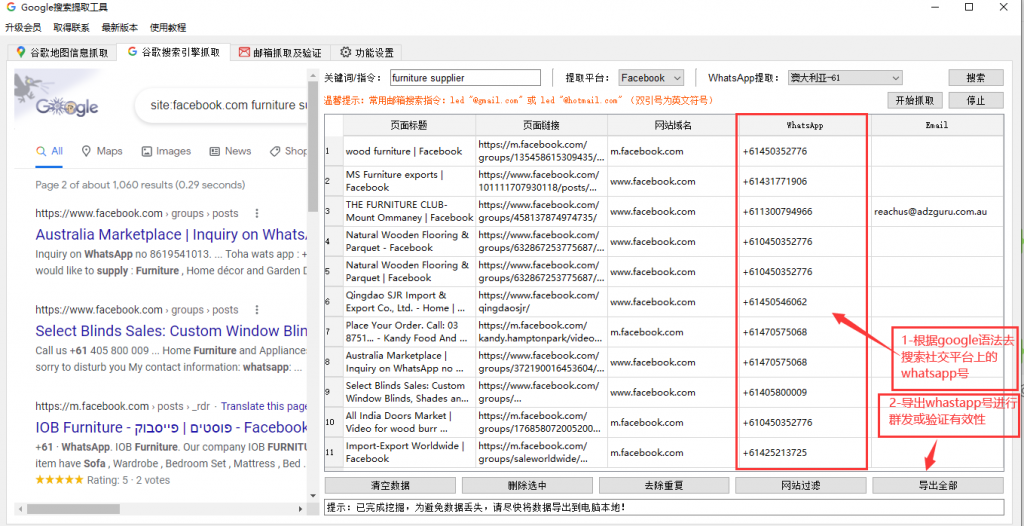Select the Images search filter
The height and width of the screenshot is (526, 1024).
tap(167, 151)
